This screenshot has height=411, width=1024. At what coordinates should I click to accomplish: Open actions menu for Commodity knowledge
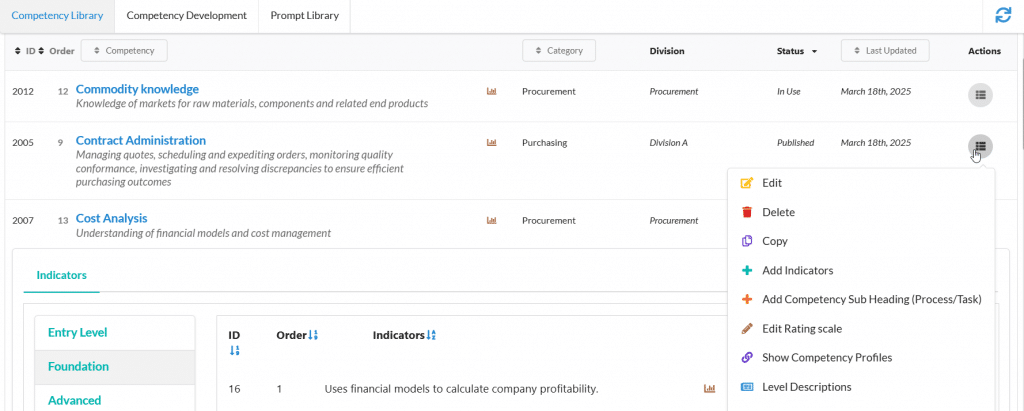click(x=980, y=95)
